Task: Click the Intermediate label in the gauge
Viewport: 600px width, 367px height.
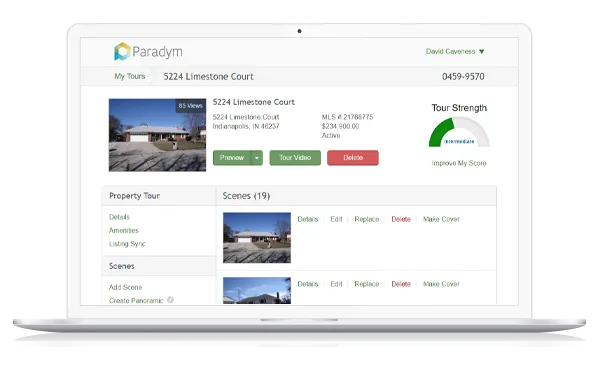Action: [x=459, y=142]
